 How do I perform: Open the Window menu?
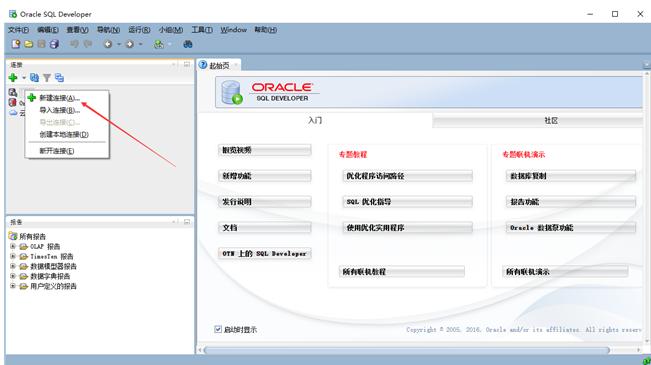coord(233,30)
